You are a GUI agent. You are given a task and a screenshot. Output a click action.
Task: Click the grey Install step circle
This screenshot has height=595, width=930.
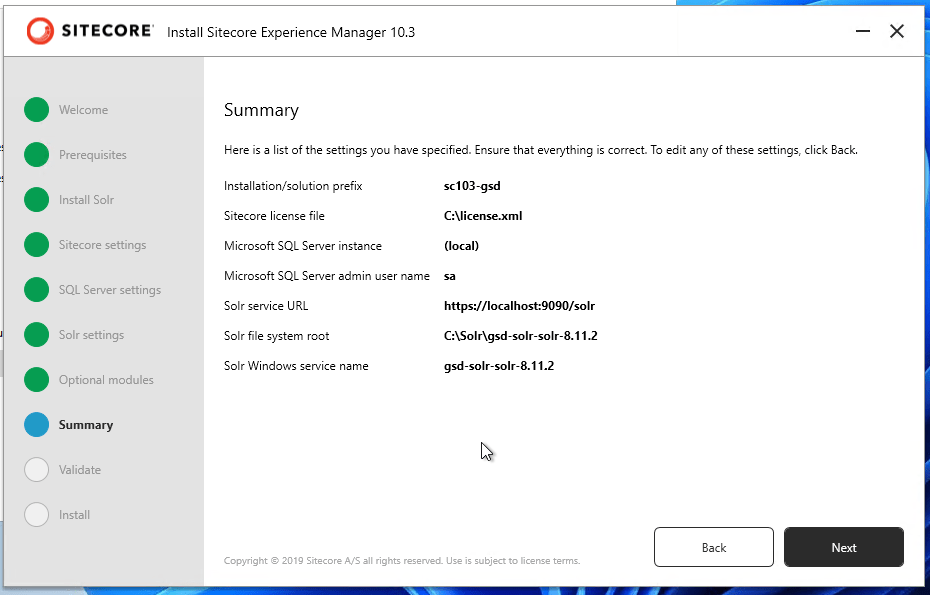(x=37, y=515)
